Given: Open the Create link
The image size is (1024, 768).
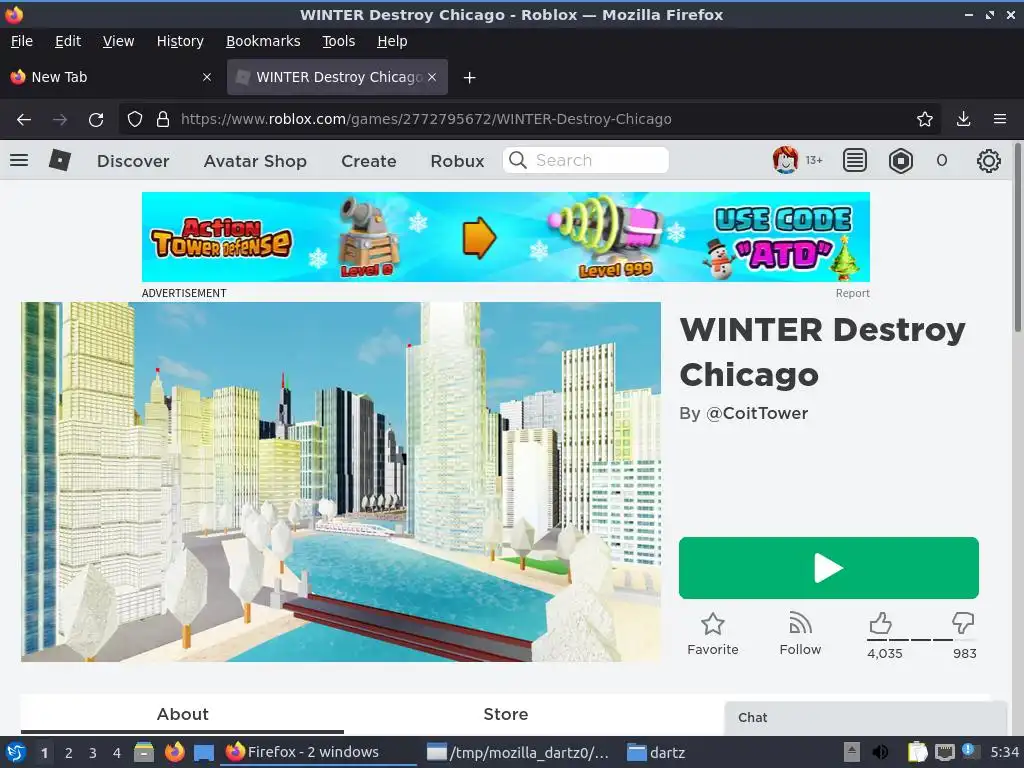Looking at the screenshot, I should 368,161.
